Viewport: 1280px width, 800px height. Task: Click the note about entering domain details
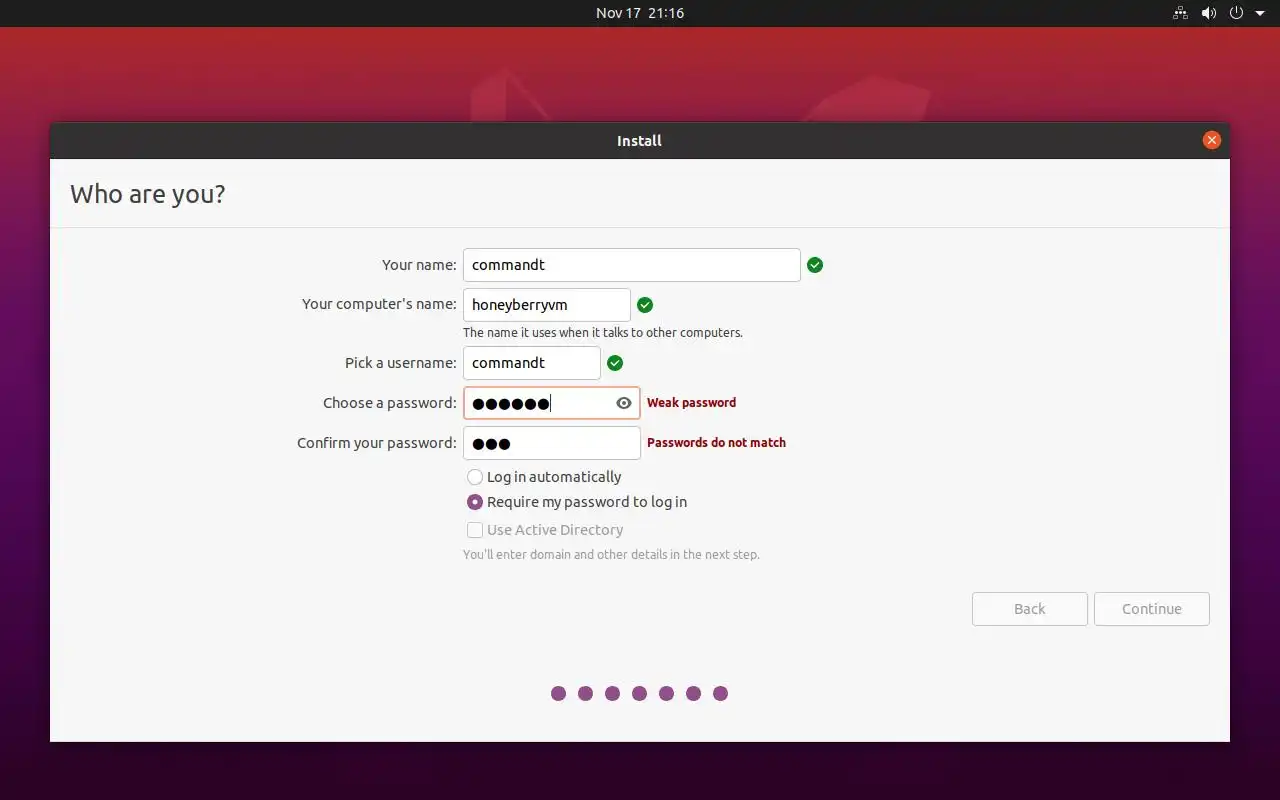point(611,554)
